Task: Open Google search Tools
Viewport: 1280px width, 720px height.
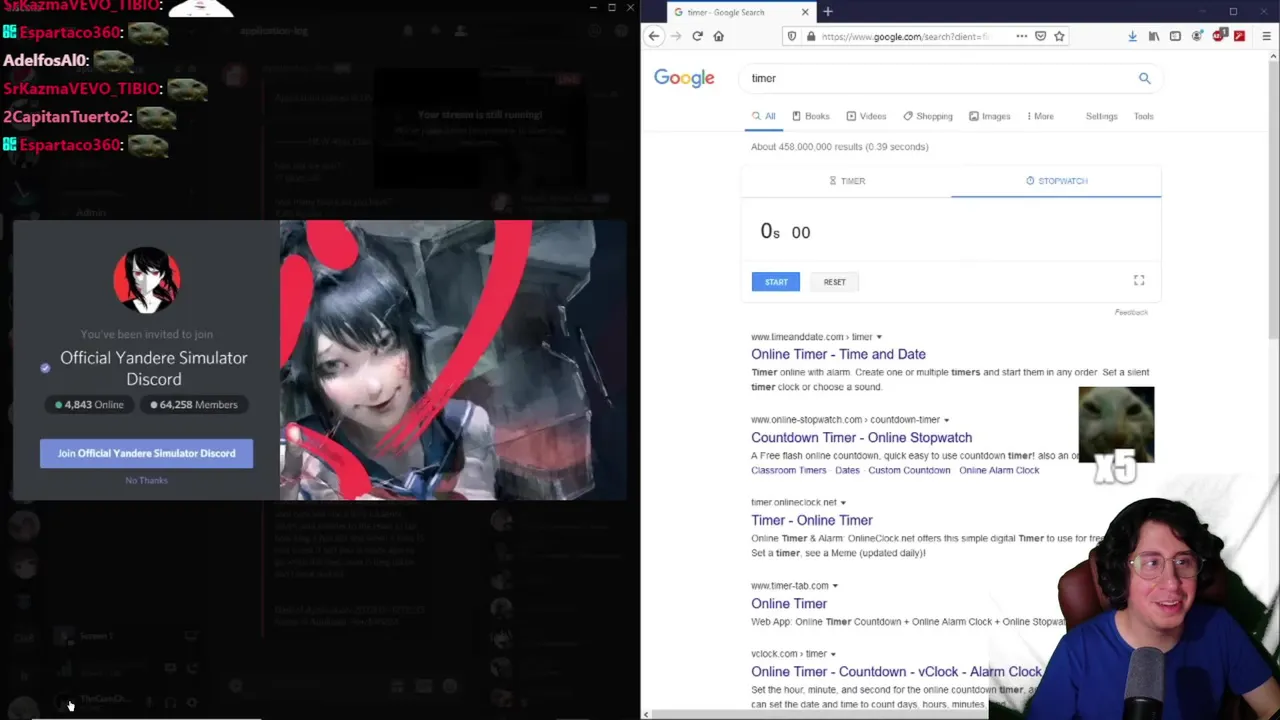Action: click(1143, 116)
